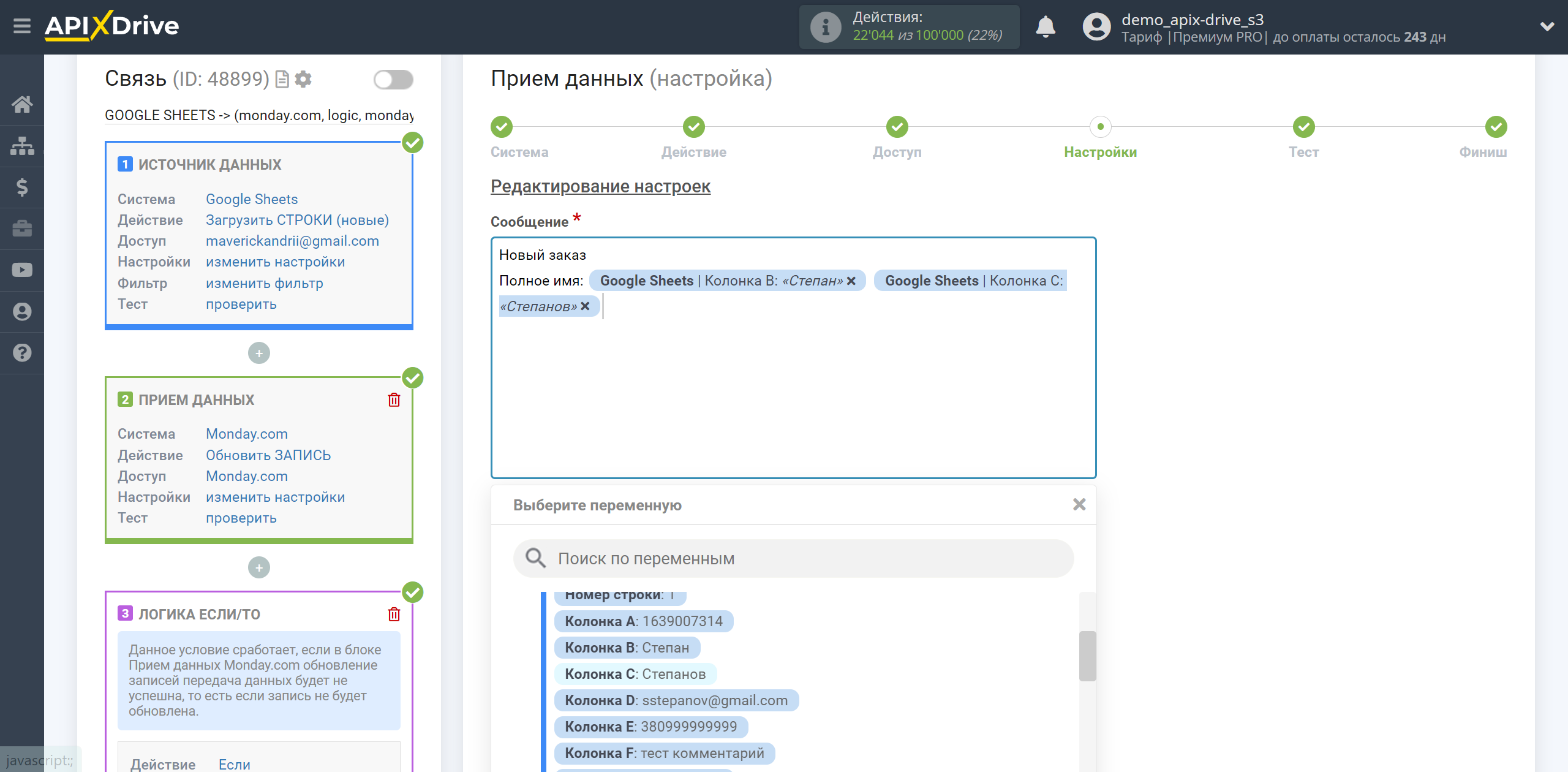Delete the ЛОГИКА ЕСЛИ/ТО block
This screenshot has height=772, width=1568.
[394, 614]
